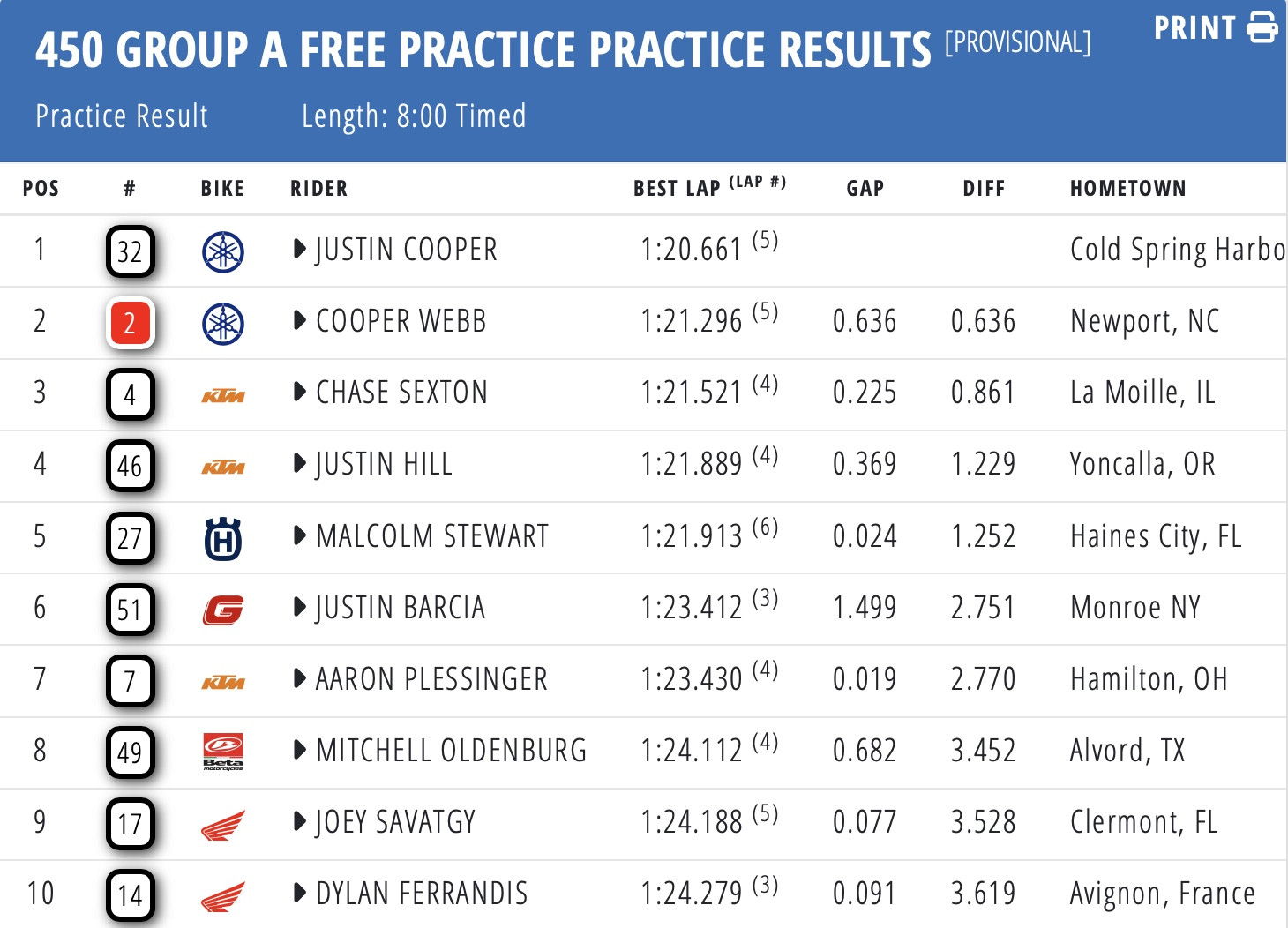Click Mitchell Oldenburg's Beta bike logo
Viewport: 1288px width, 928px height.
(222, 752)
